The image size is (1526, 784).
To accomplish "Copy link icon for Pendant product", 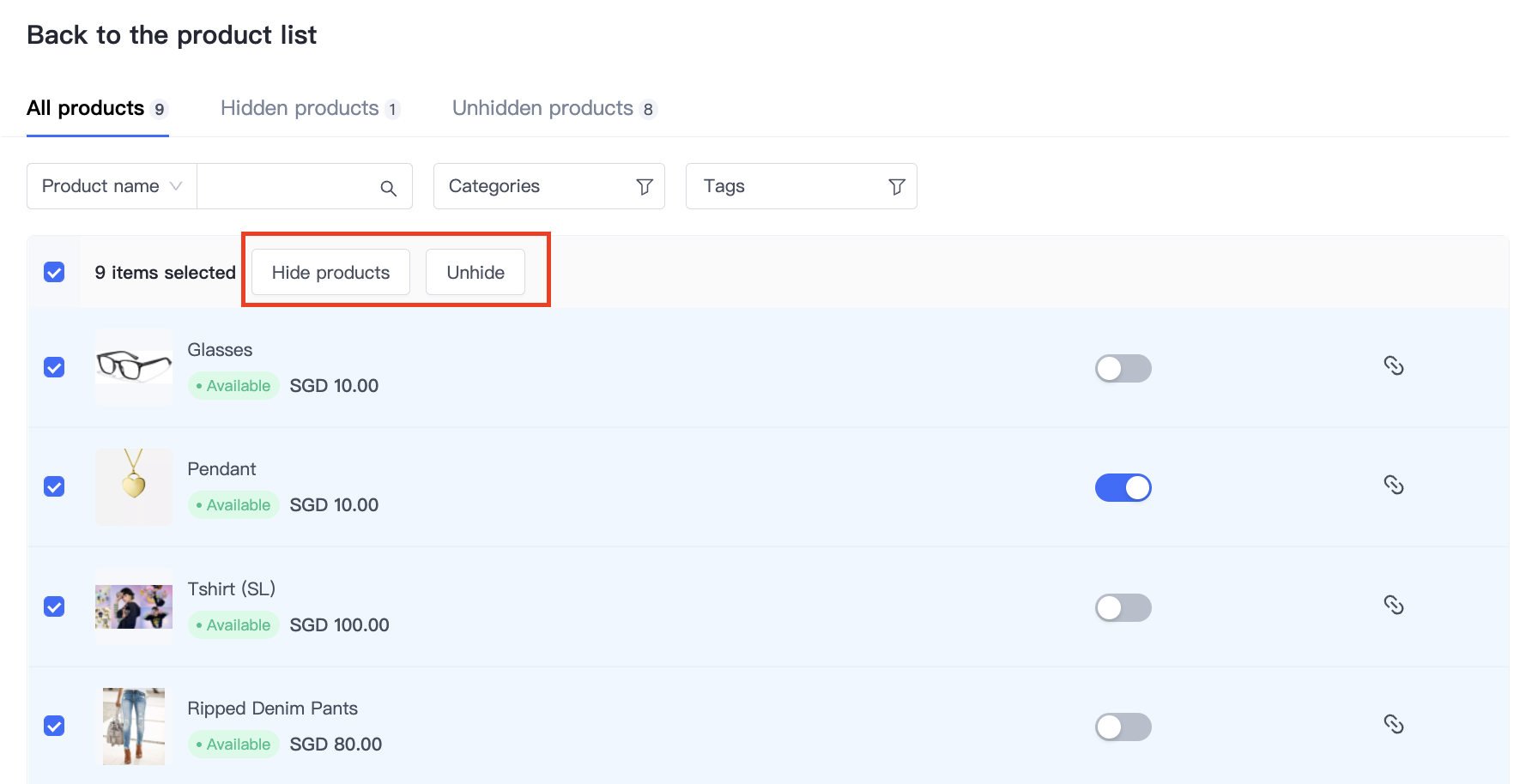I will pos(1393,485).
